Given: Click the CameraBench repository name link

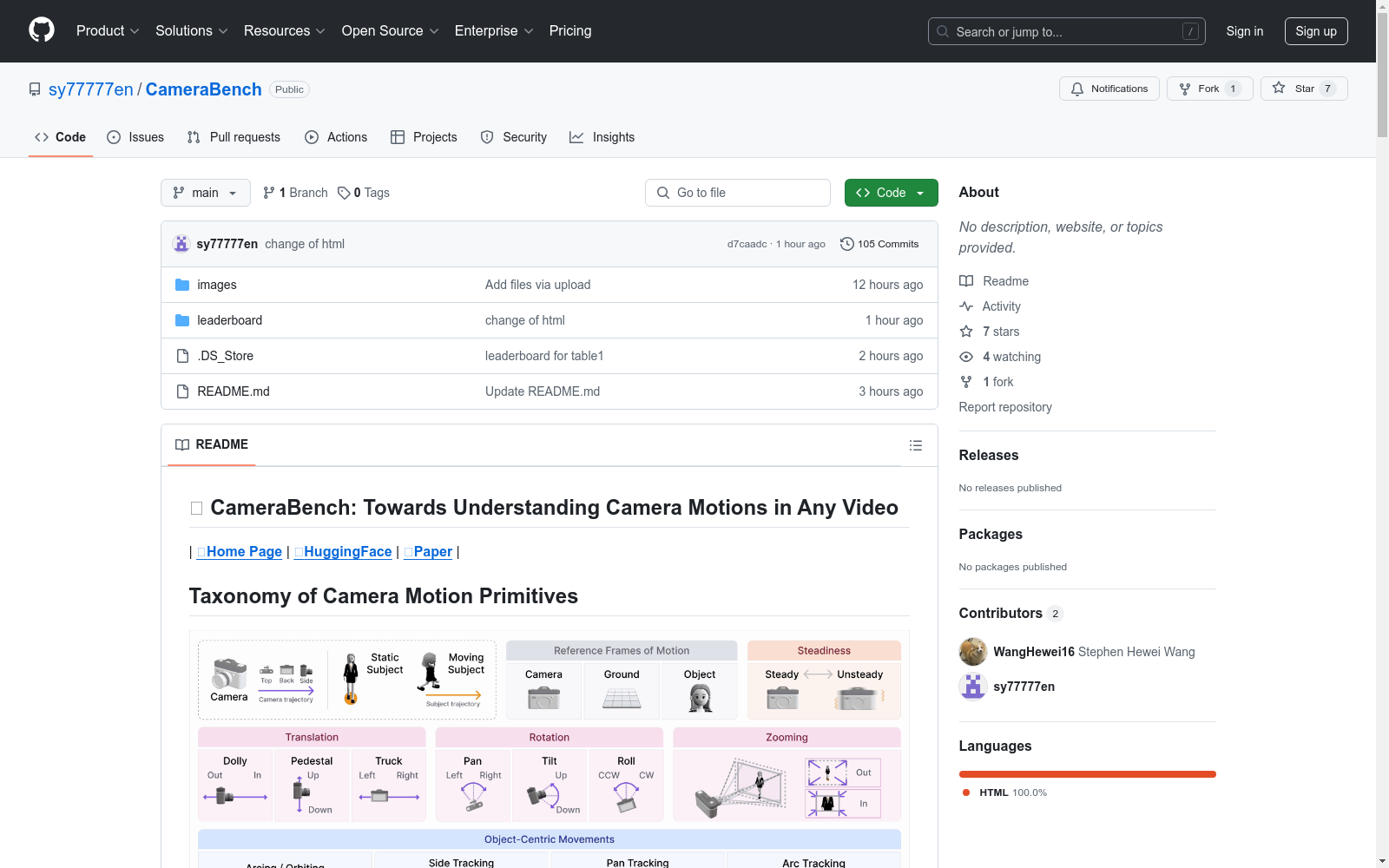Looking at the screenshot, I should click(204, 89).
